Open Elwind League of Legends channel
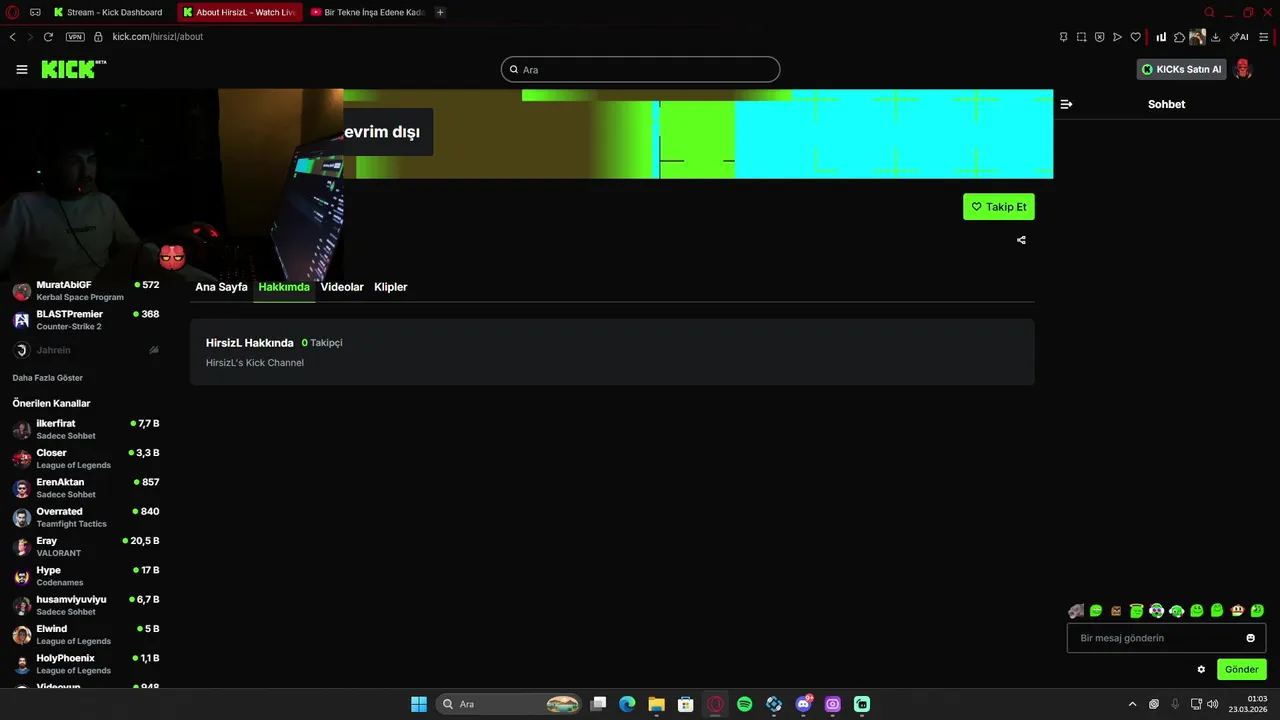 [86, 634]
